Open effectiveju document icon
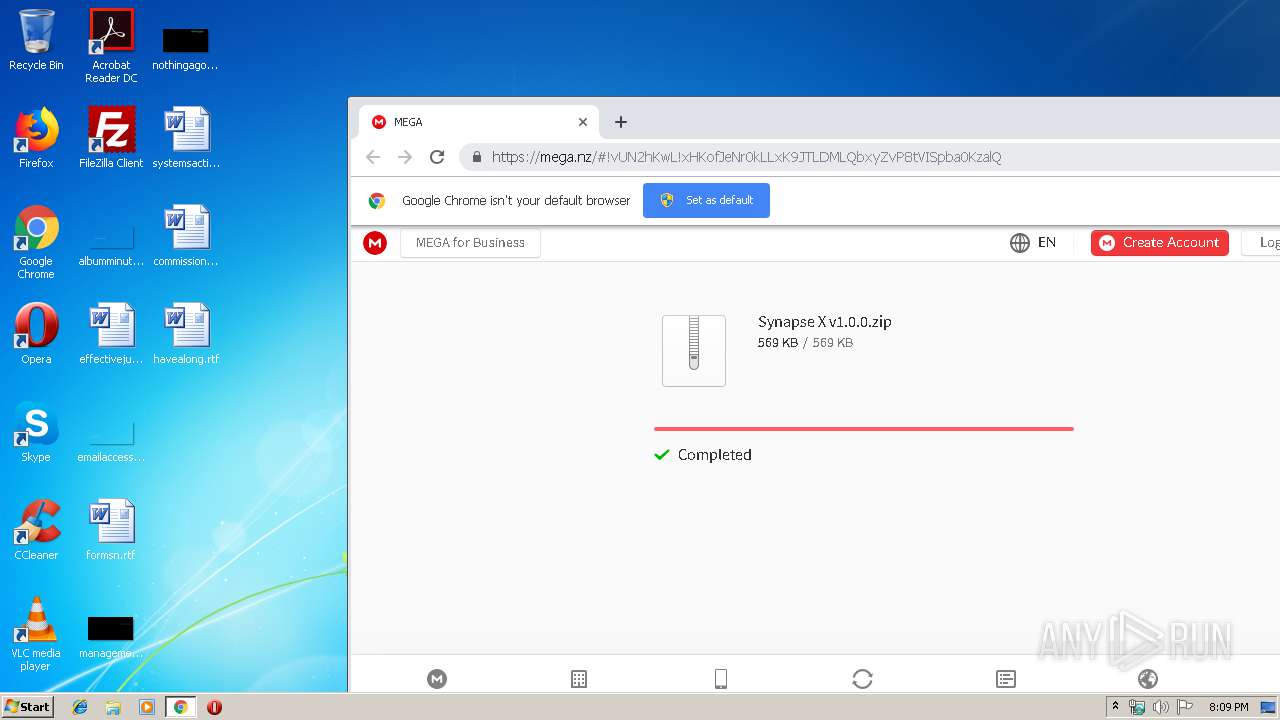Image resolution: width=1280 pixels, height=720 pixels. coord(111,334)
